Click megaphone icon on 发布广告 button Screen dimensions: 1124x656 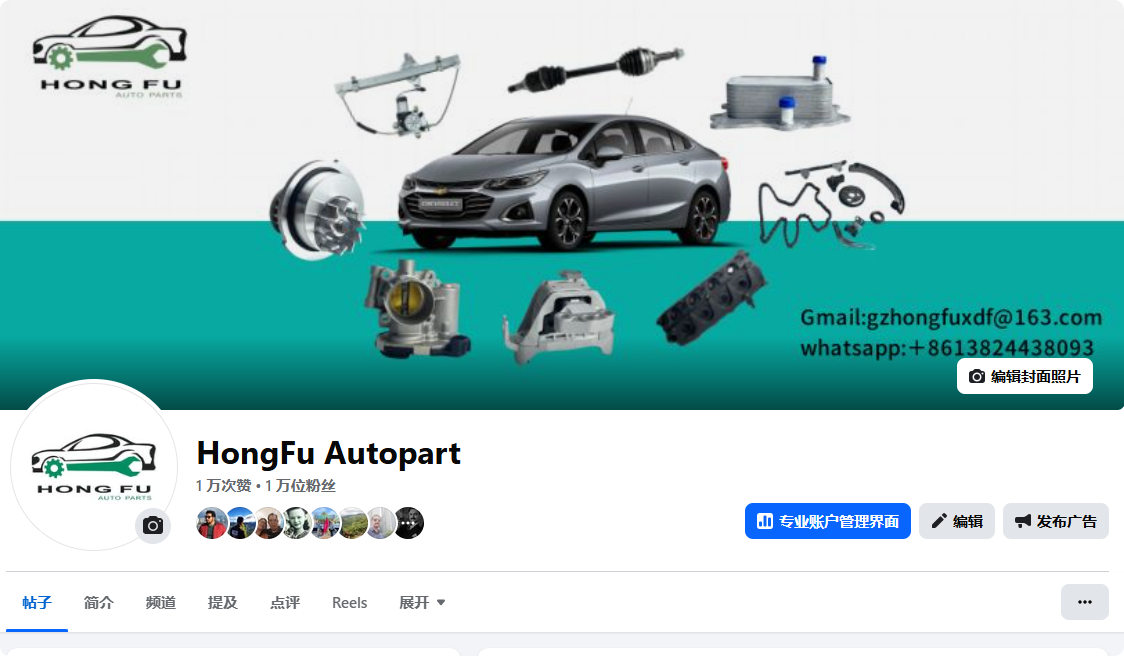[x=1023, y=521]
